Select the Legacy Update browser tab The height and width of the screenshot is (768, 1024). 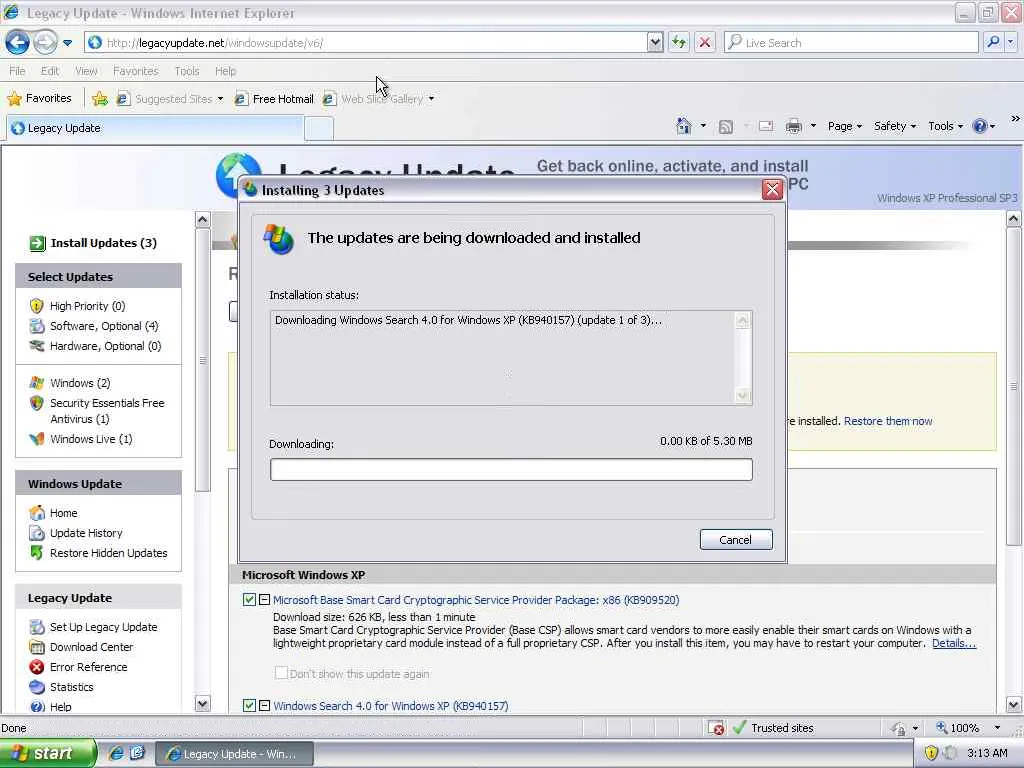tap(155, 128)
